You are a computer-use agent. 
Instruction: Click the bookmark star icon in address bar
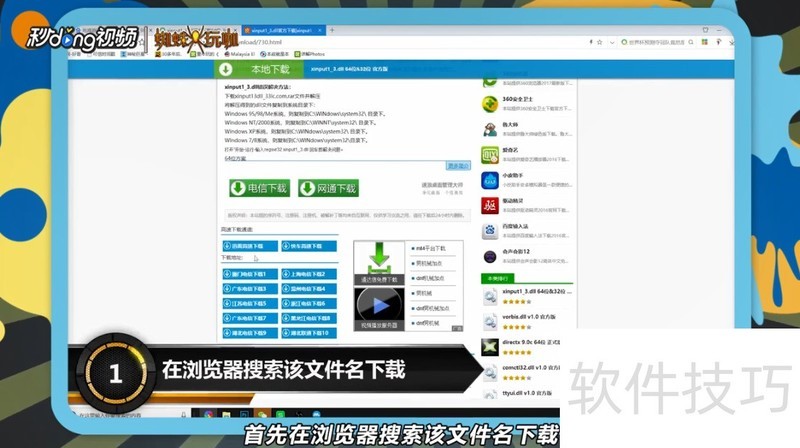click(x=599, y=42)
